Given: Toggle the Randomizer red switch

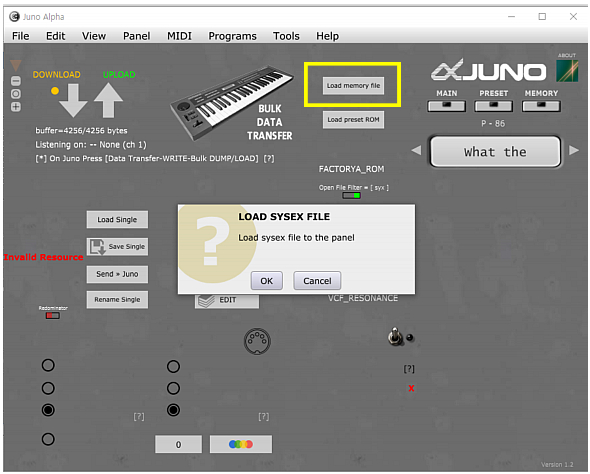Looking at the screenshot, I should [x=53, y=316].
